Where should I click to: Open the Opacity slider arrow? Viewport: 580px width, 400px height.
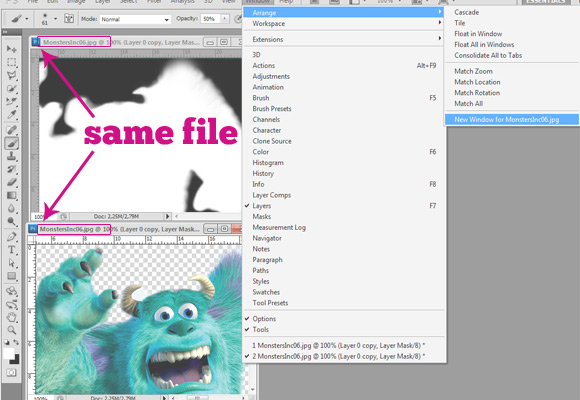[x=225, y=19]
